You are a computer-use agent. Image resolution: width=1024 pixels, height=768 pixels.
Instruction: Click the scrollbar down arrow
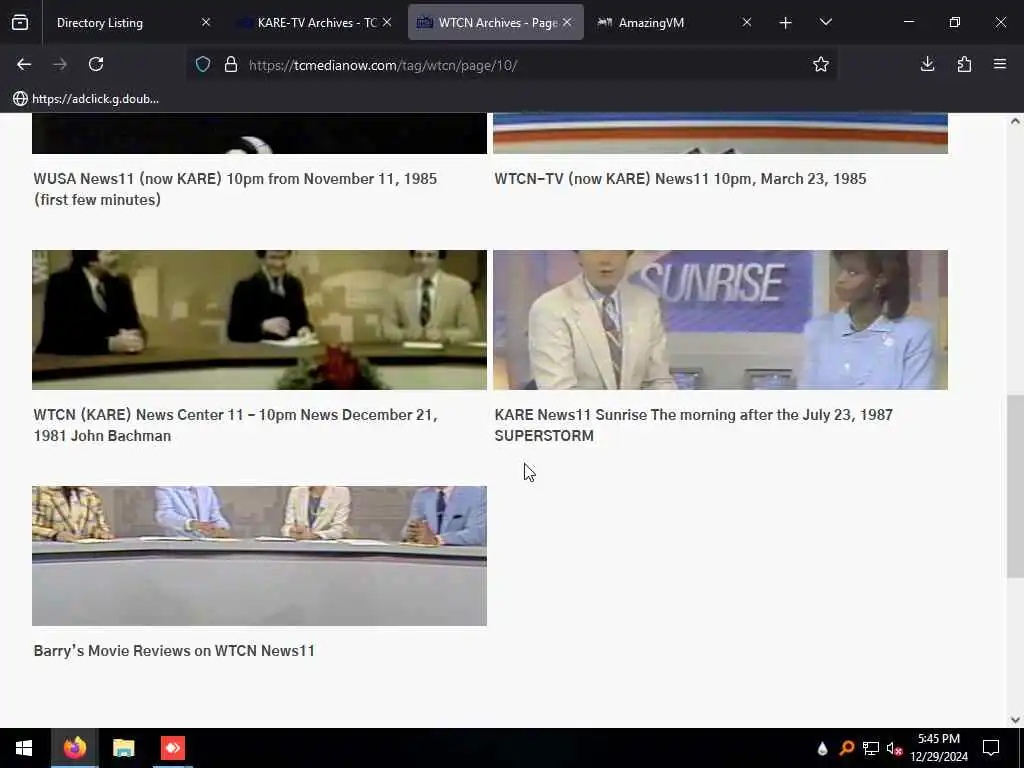[x=1015, y=720]
